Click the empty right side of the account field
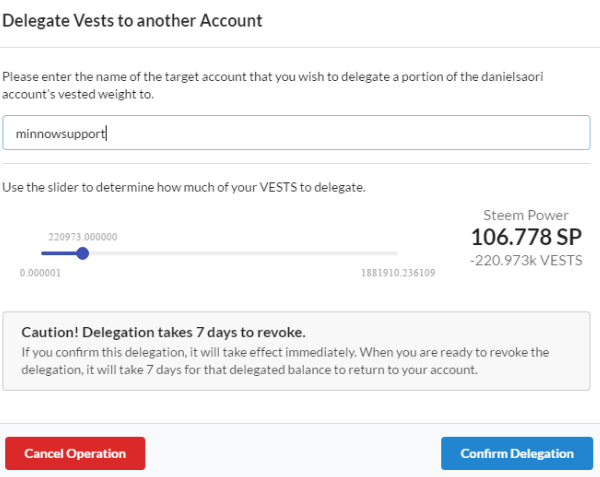The height and width of the screenshot is (477, 600). point(450,132)
